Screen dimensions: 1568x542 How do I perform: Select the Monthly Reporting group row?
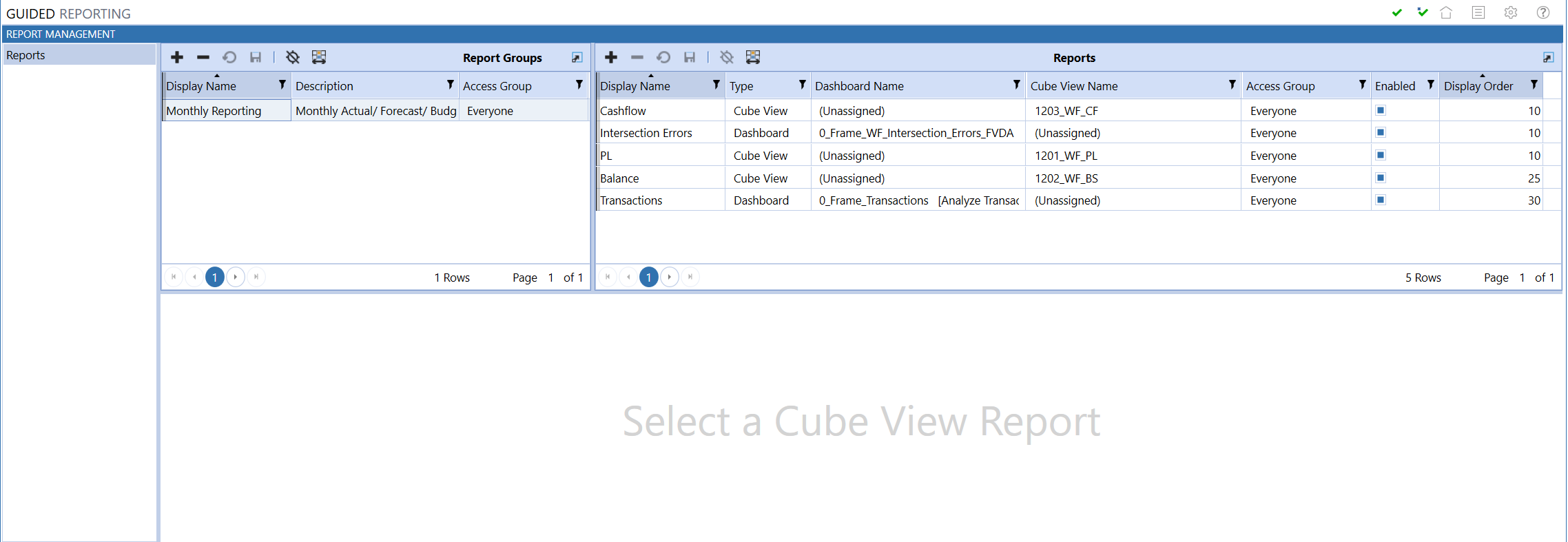[x=375, y=110]
